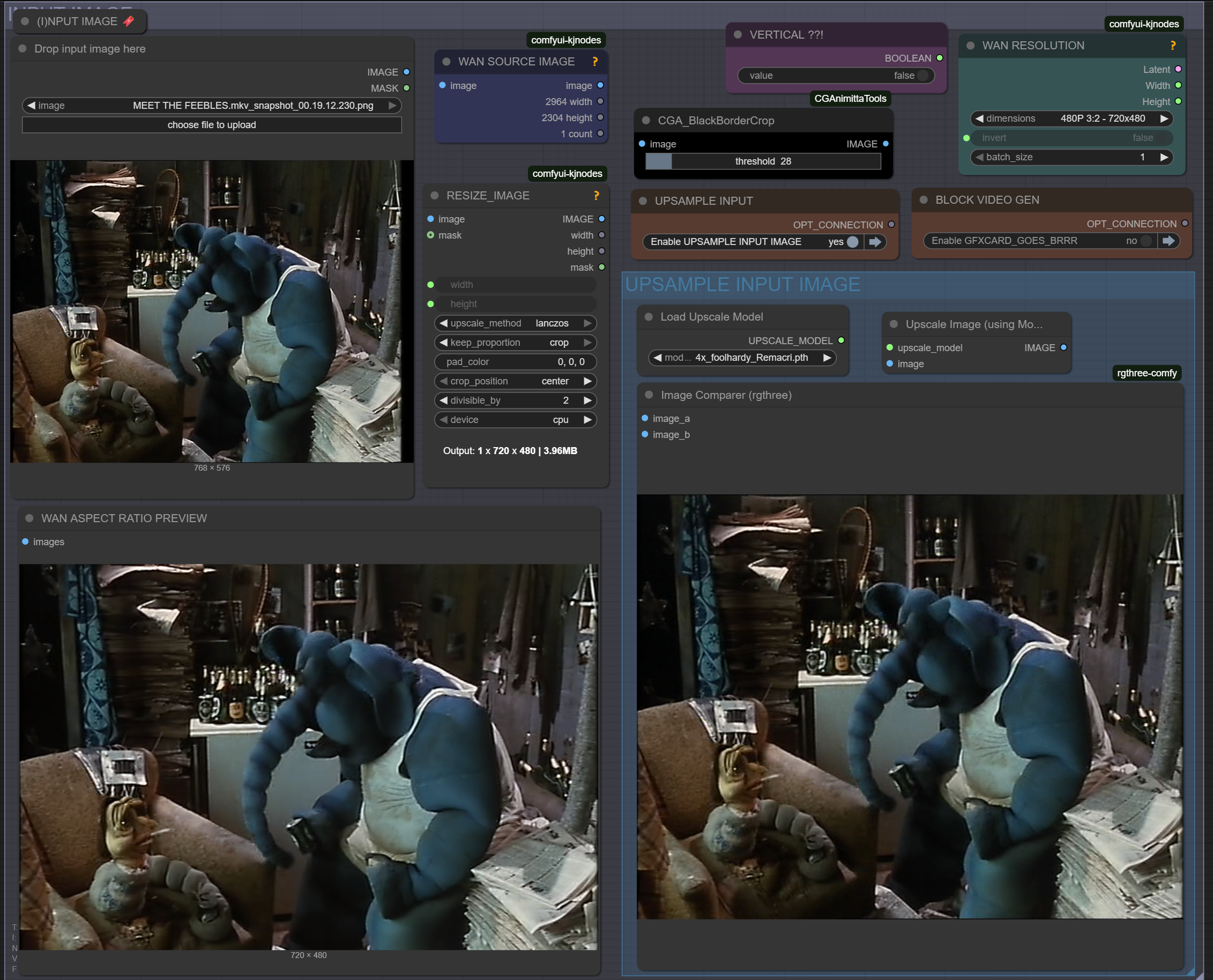
Task: Disable the Enable UPSAMPLE INPUT IMAGE toggle
Action: point(852,242)
